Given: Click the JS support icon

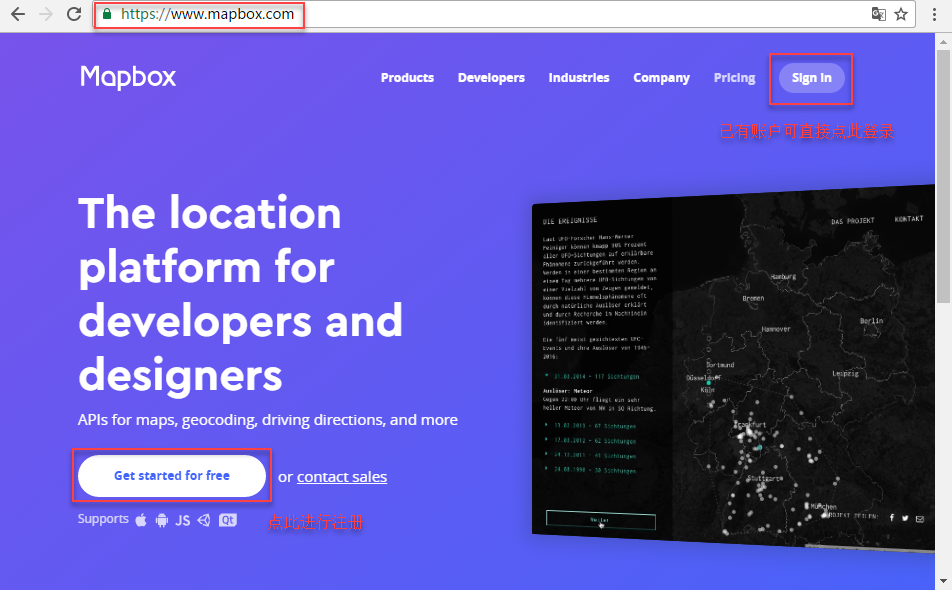Looking at the screenshot, I should click(183, 519).
